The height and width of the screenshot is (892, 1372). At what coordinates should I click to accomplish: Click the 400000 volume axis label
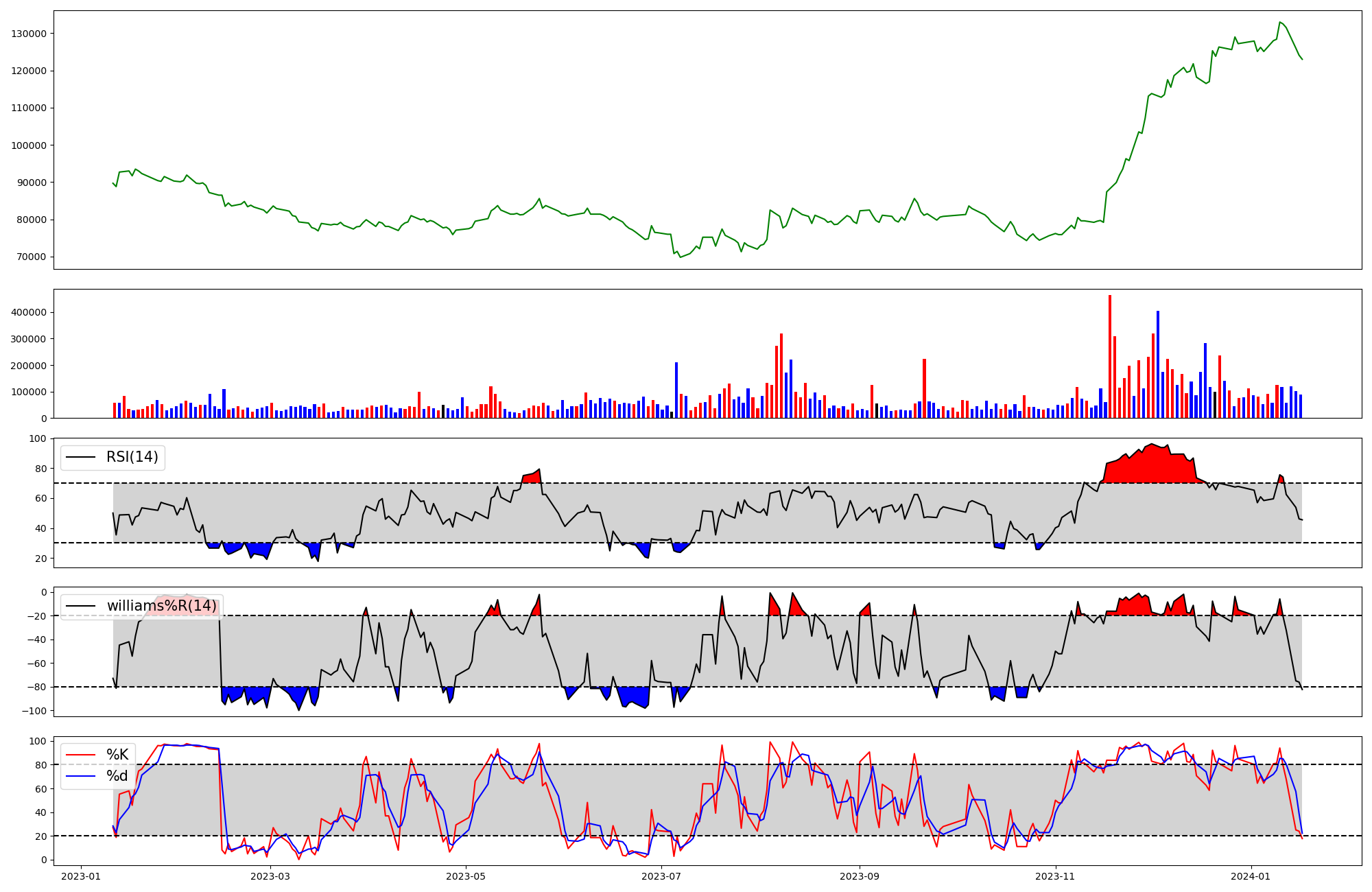pos(28,312)
